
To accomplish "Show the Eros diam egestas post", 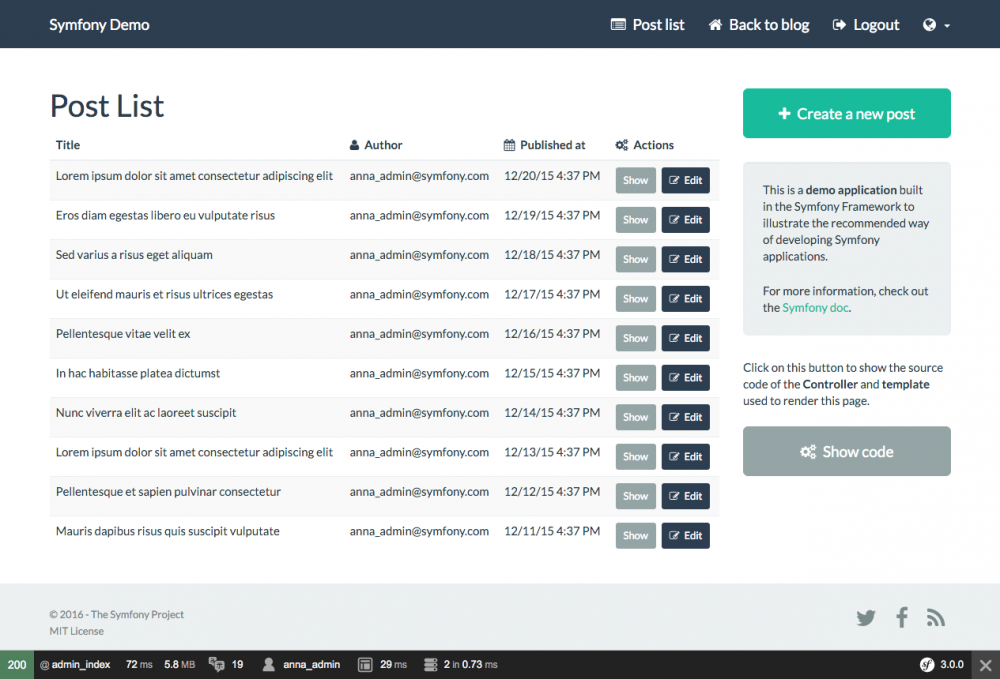I will pyautogui.click(x=635, y=220).
